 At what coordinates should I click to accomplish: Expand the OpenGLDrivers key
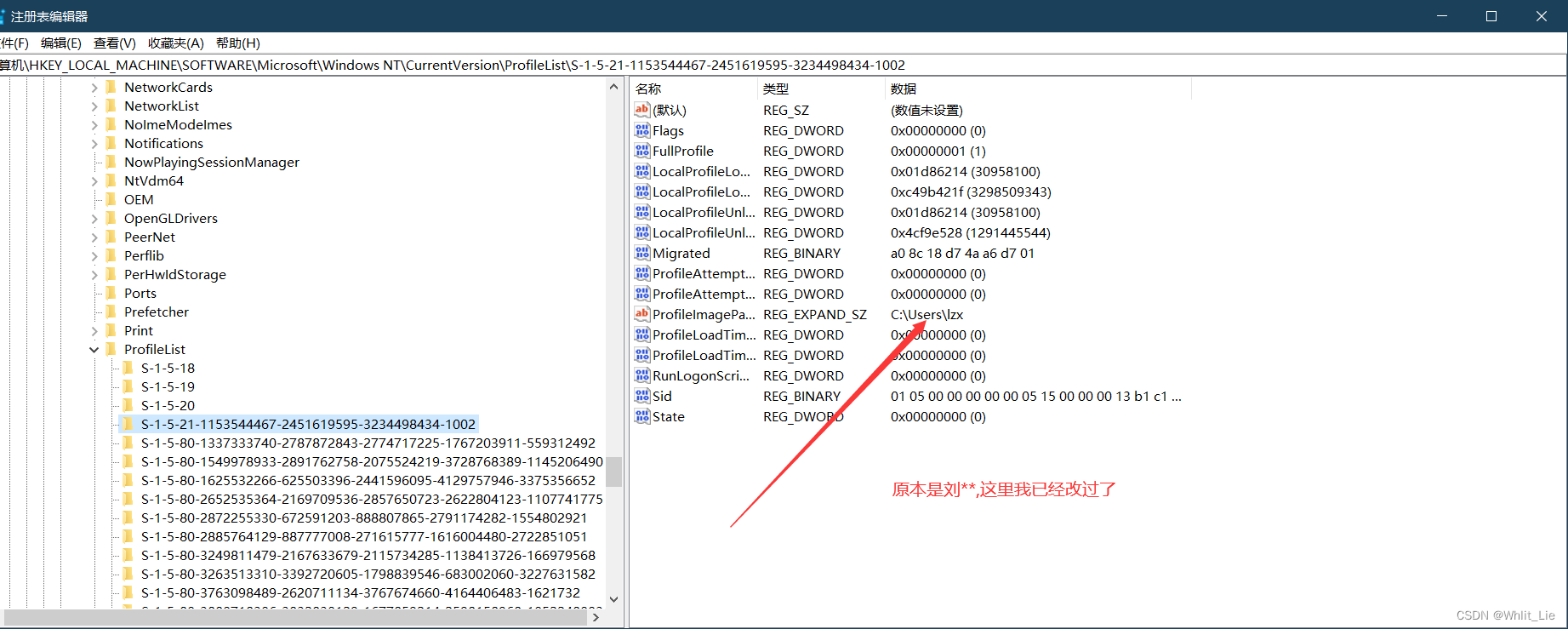pyautogui.click(x=94, y=219)
